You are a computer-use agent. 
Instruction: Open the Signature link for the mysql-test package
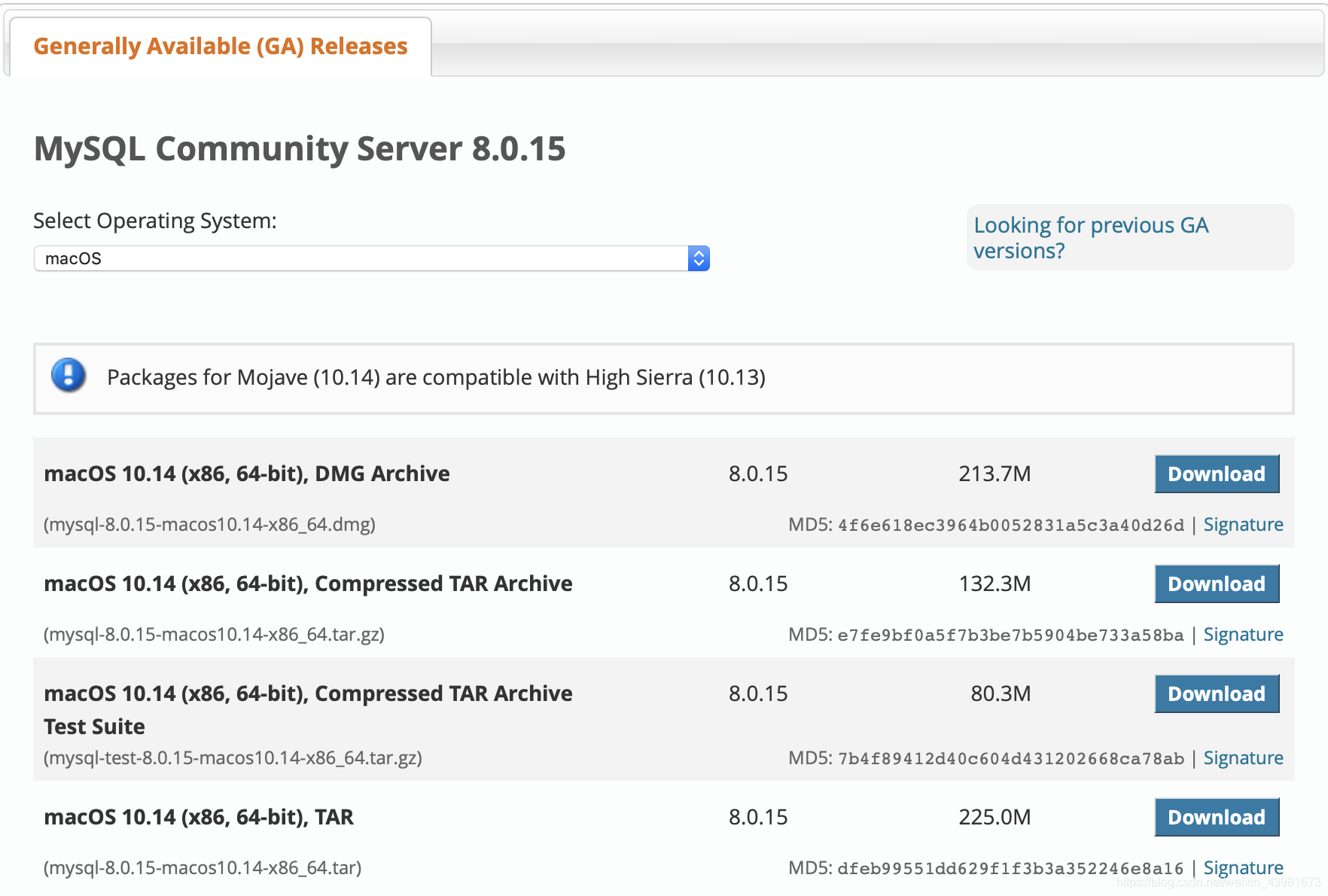pyautogui.click(x=1243, y=758)
